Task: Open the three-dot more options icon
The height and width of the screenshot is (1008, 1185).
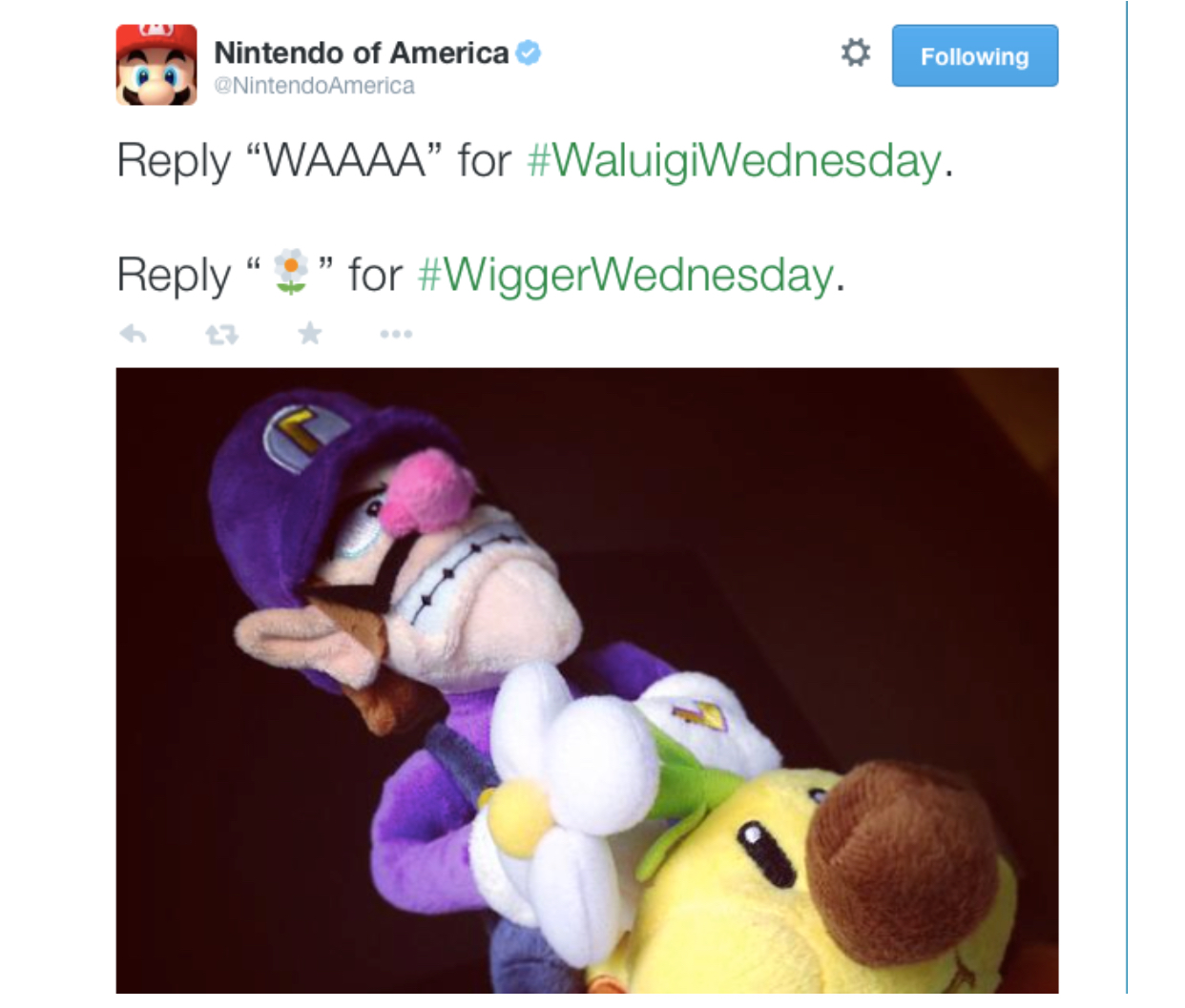Action: point(396,334)
